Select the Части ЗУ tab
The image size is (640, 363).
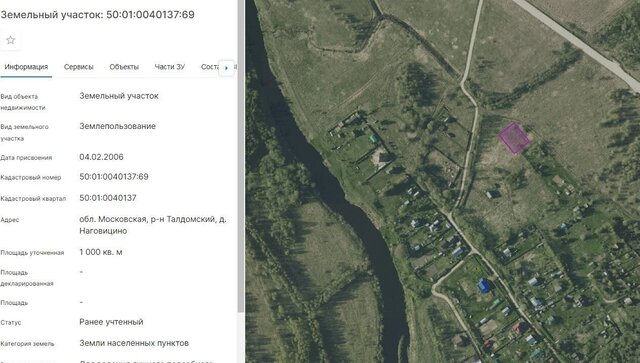point(170,67)
